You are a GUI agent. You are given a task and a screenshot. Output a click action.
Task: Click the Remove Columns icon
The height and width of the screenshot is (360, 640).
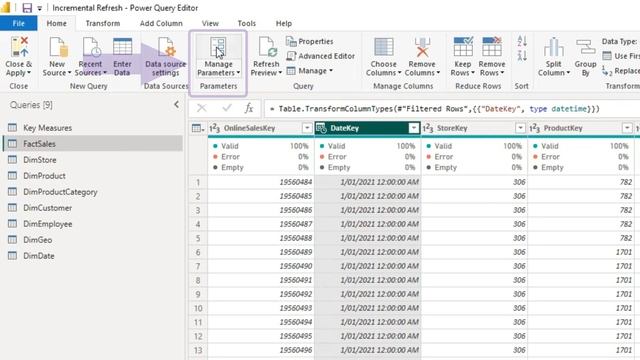click(x=422, y=47)
